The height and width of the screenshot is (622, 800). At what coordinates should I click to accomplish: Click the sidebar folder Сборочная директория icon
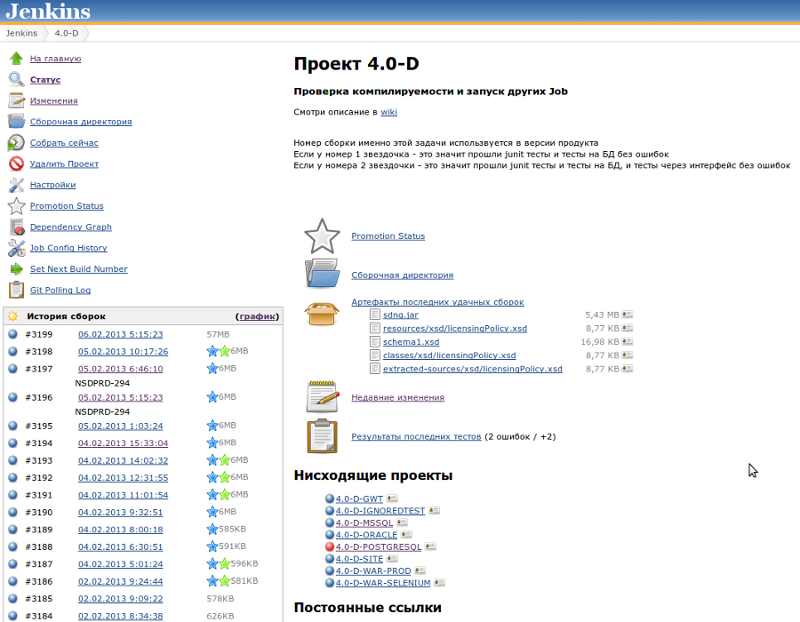[x=16, y=121]
